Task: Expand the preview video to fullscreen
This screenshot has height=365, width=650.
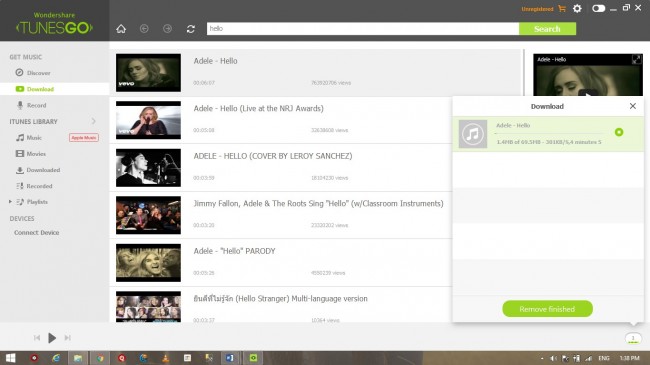Action: (x=636, y=59)
